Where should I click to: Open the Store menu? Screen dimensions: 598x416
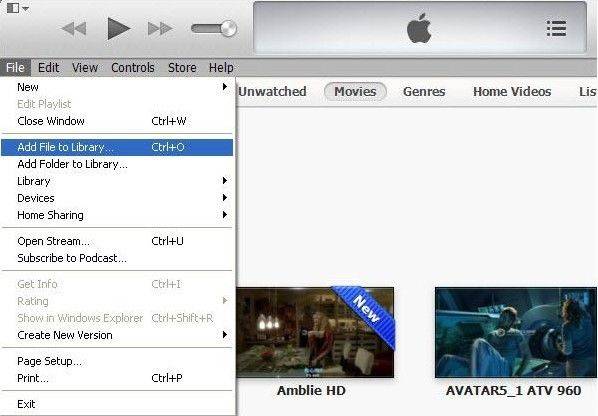point(182,67)
